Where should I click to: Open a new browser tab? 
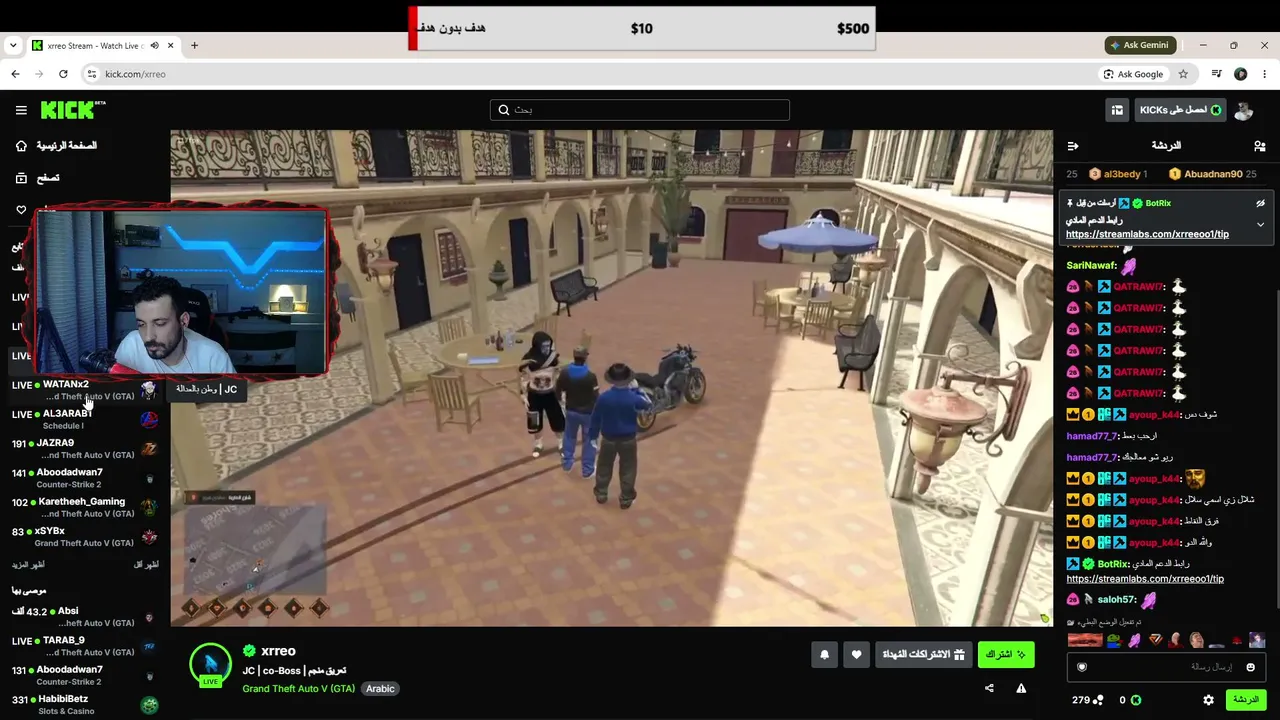pyautogui.click(x=194, y=45)
